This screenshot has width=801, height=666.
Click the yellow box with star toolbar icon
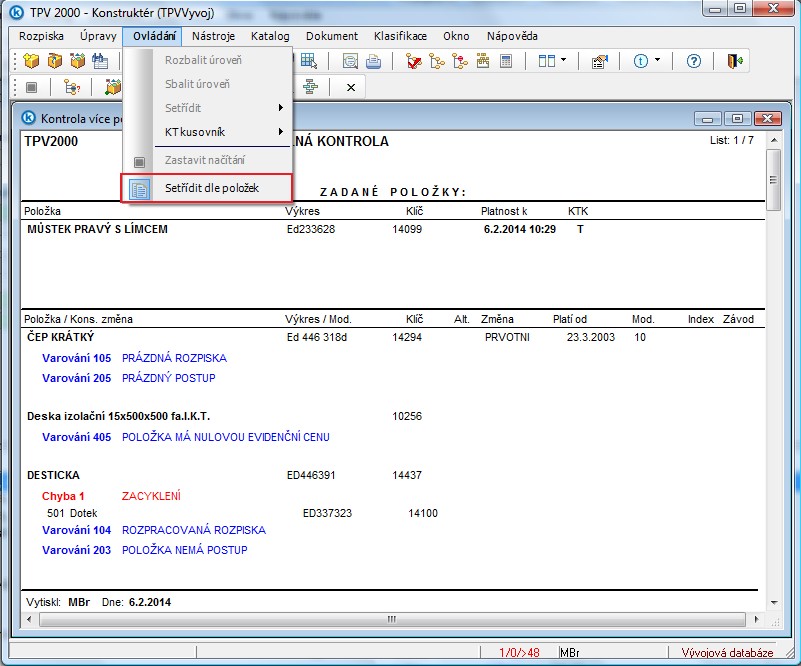click(x=32, y=61)
